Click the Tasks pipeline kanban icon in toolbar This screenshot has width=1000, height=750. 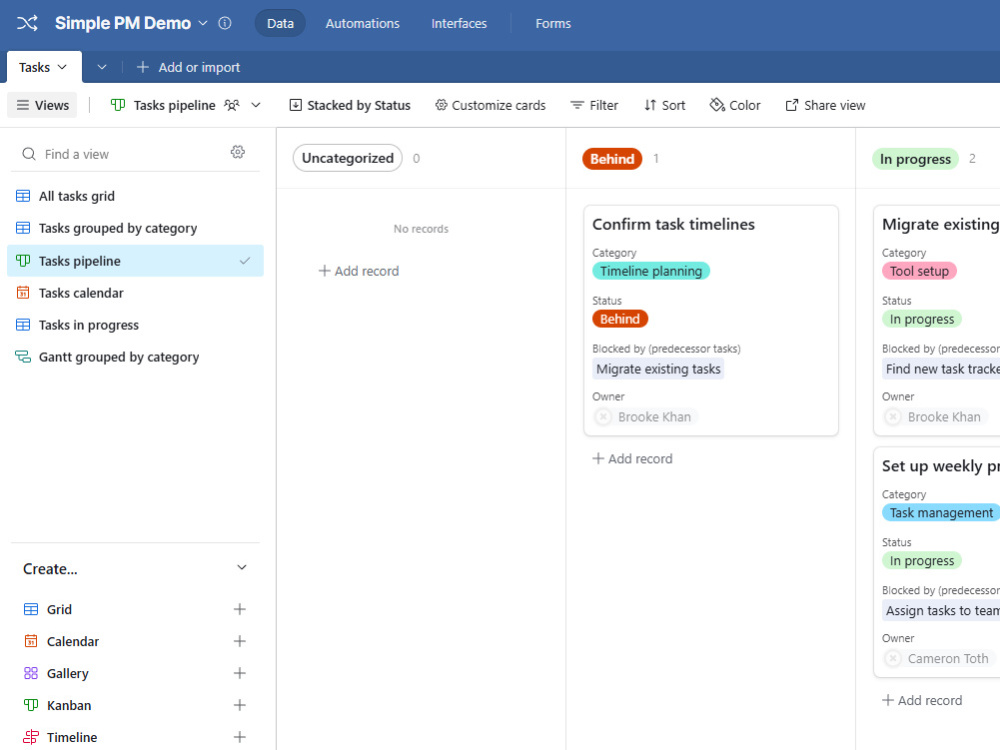(x=118, y=105)
